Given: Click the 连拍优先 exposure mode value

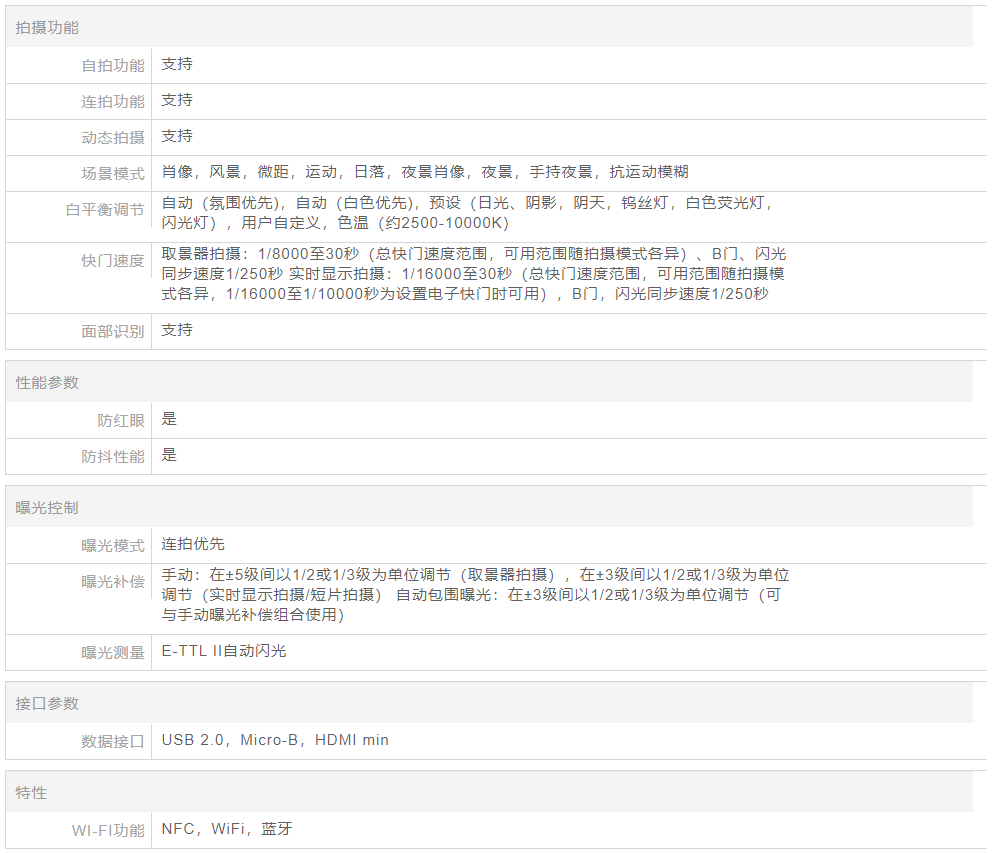Looking at the screenshot, I should (x=193, y=544).
